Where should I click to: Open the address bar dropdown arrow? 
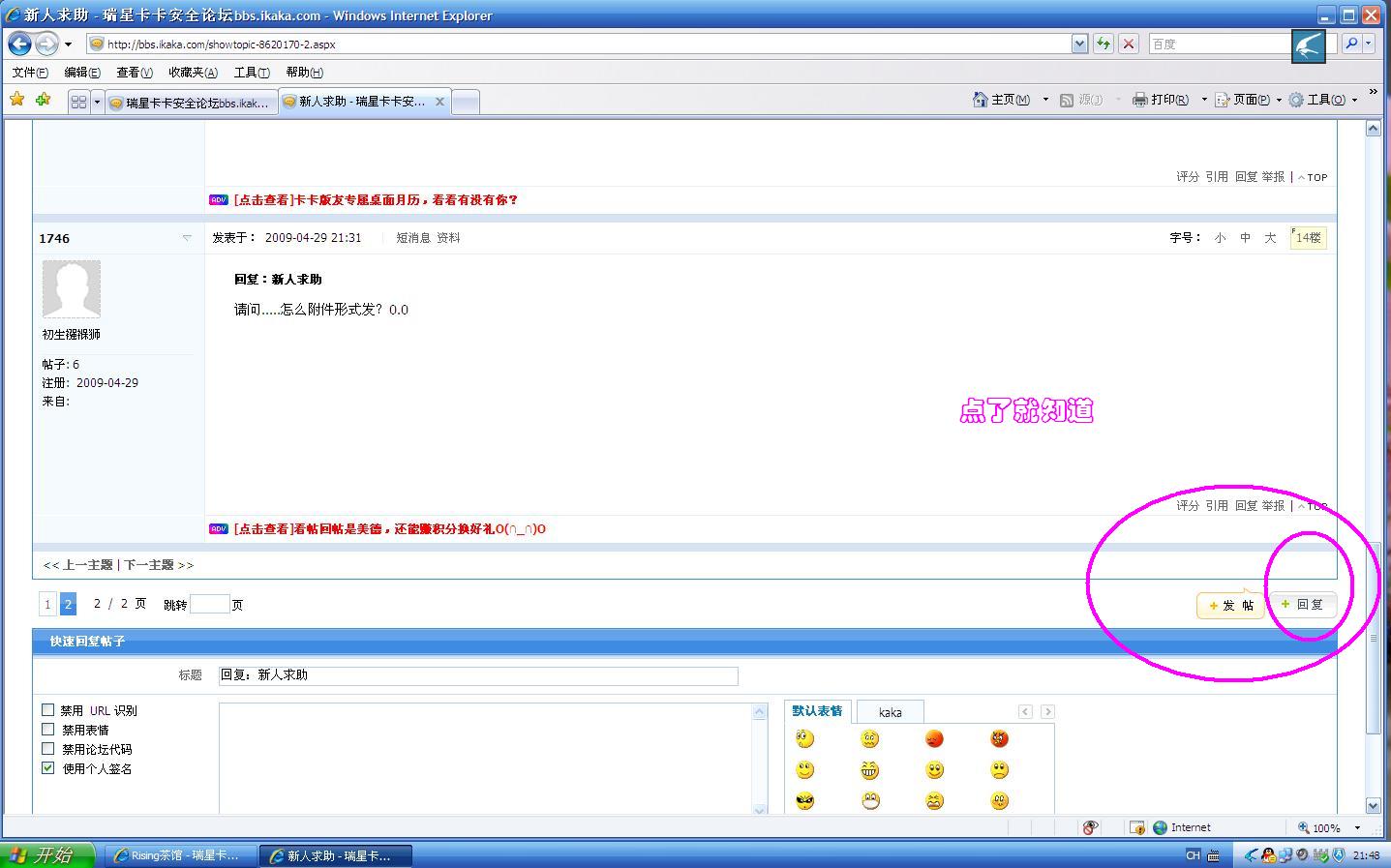(1079, 44)
